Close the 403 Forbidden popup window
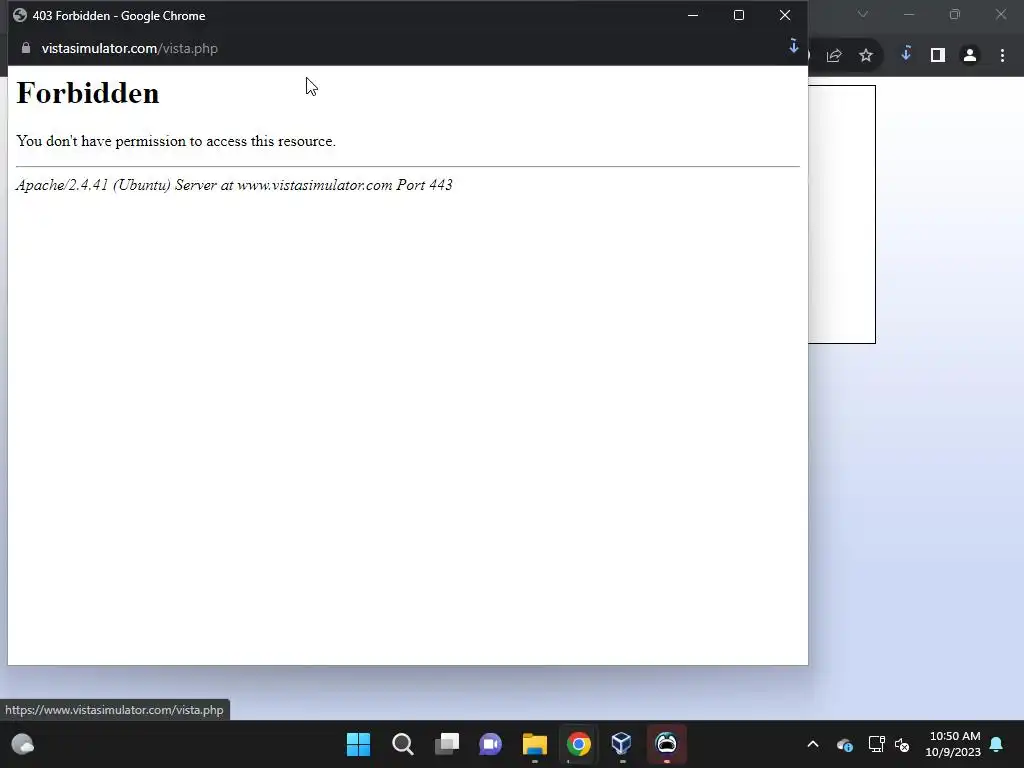This screenshot has width=1024, height=768. [785, 15]
